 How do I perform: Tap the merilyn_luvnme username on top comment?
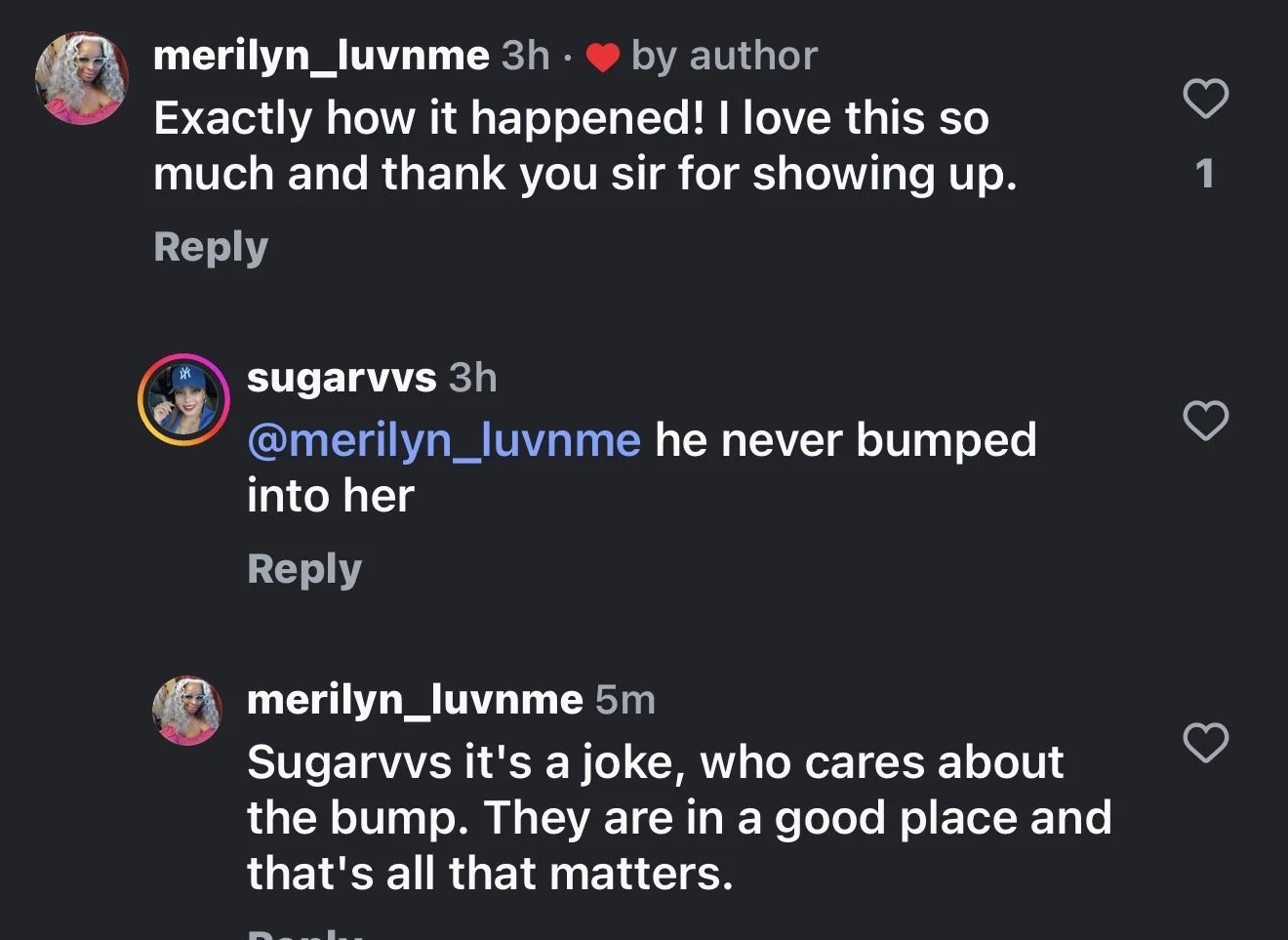tap(321, 56)
